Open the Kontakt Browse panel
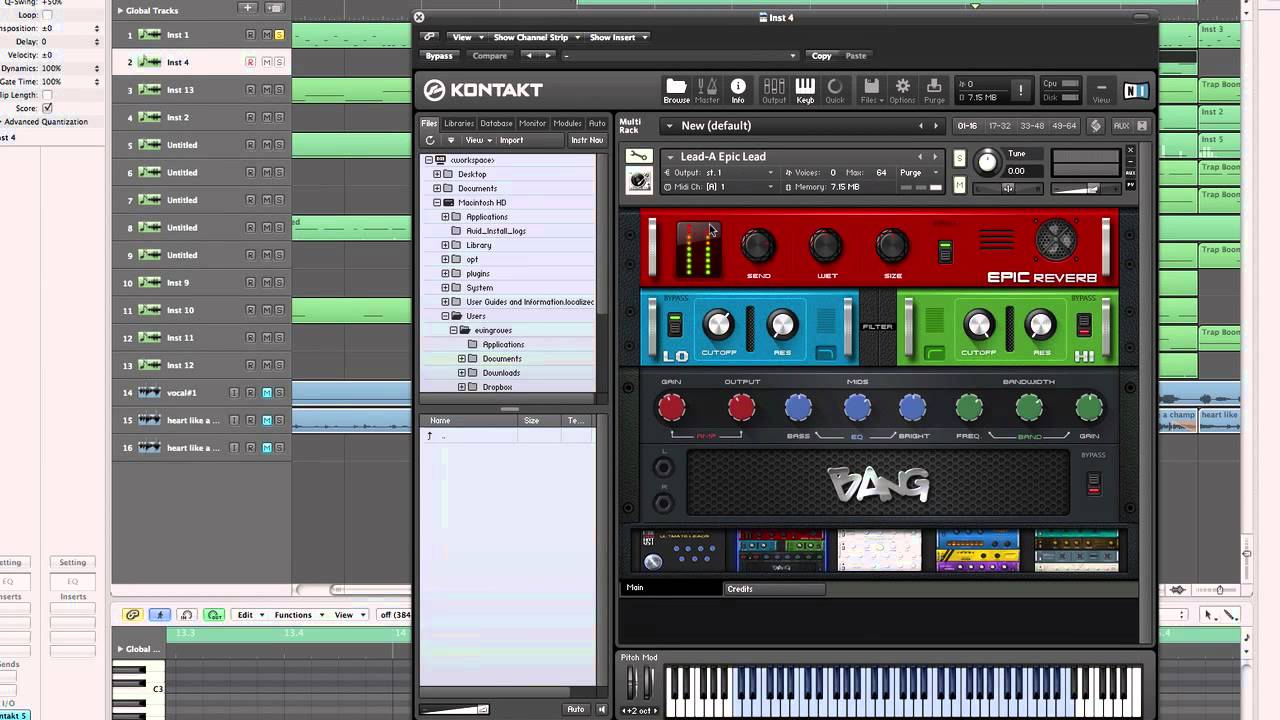 676,90
